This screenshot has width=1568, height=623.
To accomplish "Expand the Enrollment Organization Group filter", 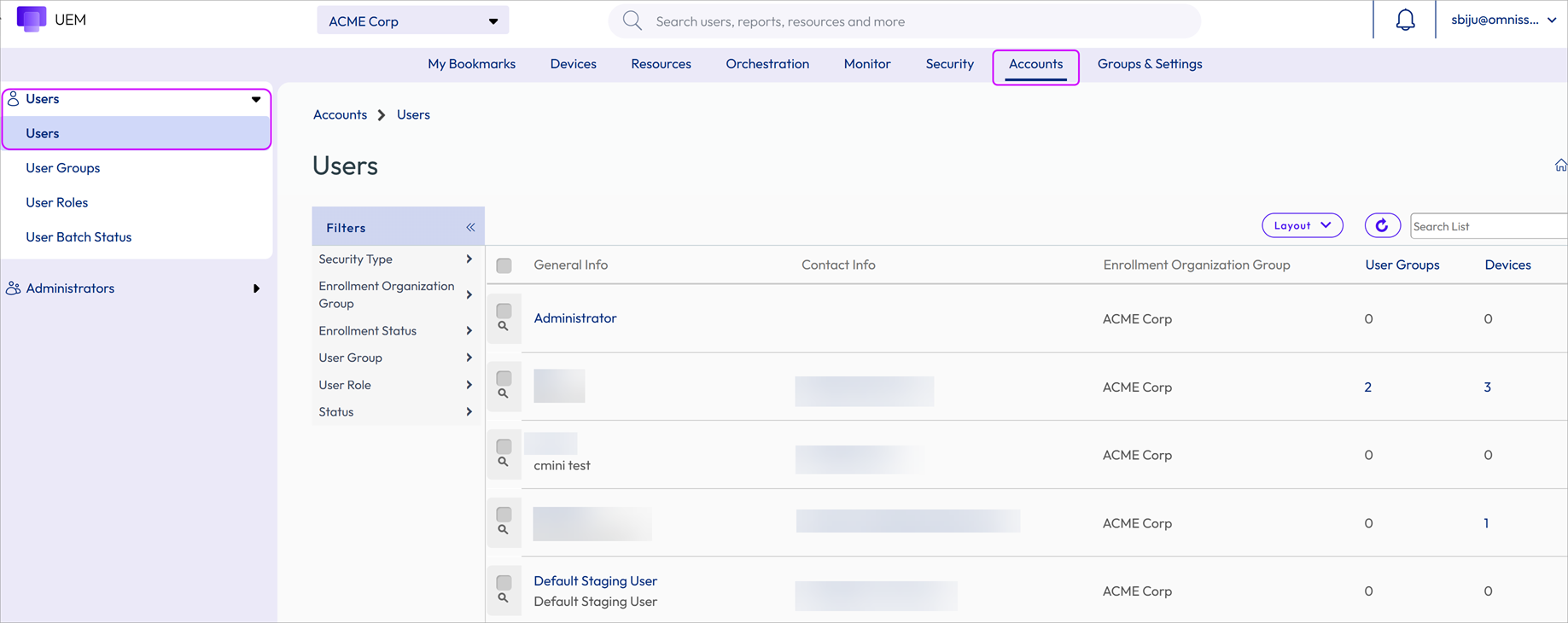I will point(396,294).
